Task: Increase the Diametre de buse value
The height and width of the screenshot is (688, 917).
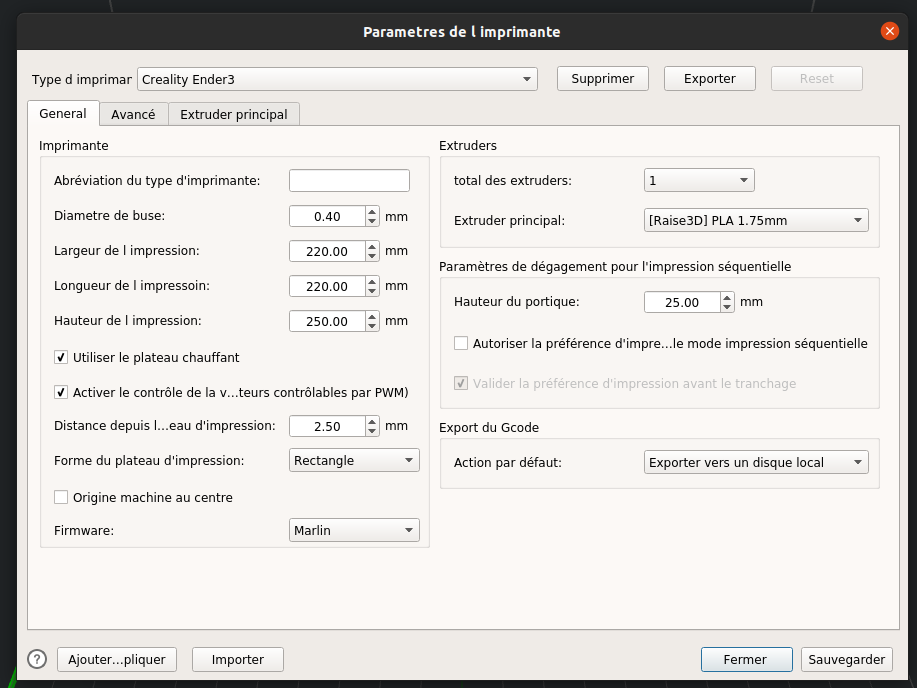Action: [372, 211]
